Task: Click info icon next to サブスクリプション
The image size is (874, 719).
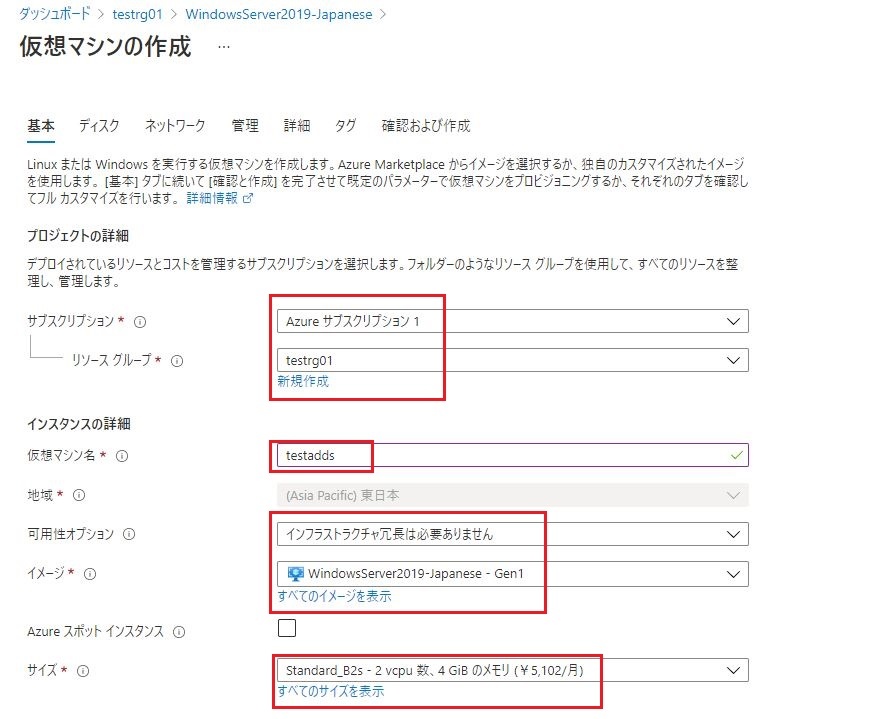Action: point(140,322)
